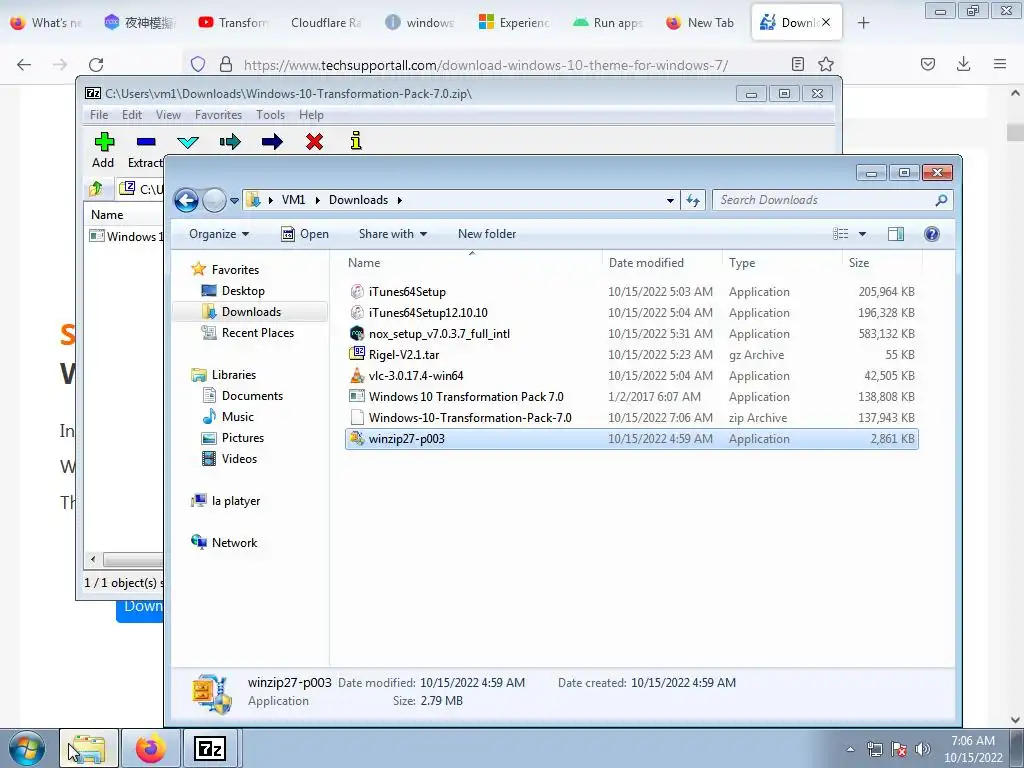1024x768 pixels.
Task: Select nox_setup_v7.0.3.7_full_intl file
Action: pyautogui.click(x=632, y=334)
